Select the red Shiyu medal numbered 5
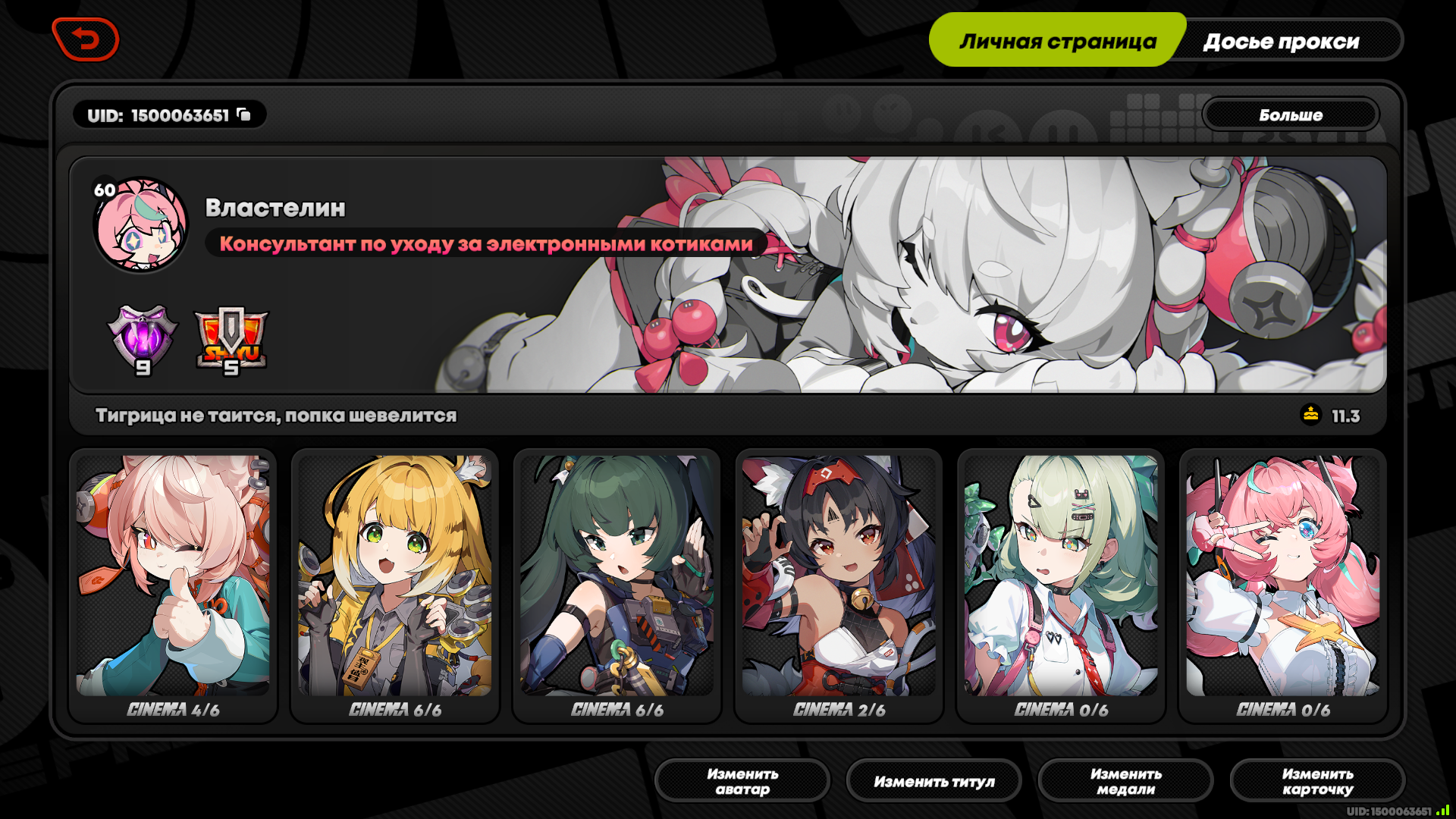 click(231, 340)
